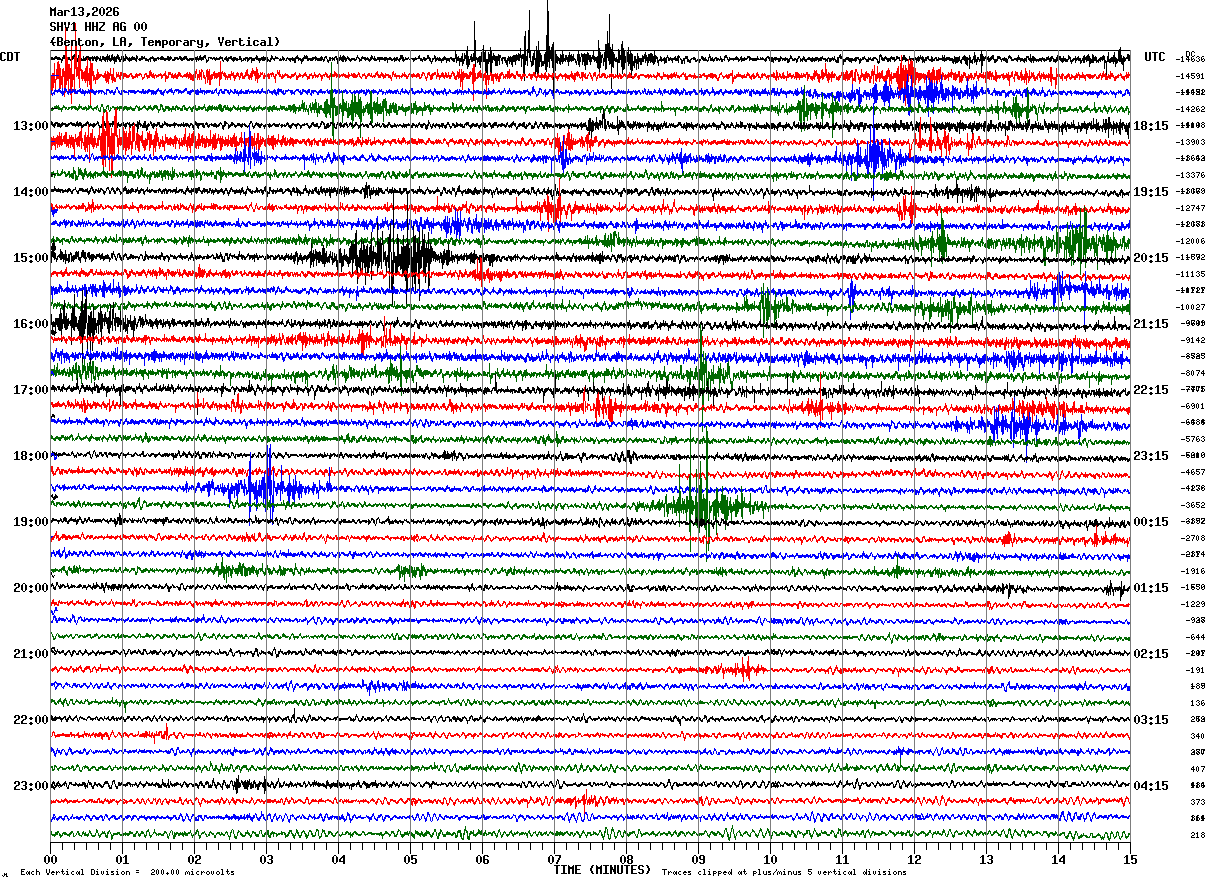Click the 10 minute tick label

coord(770,859)
